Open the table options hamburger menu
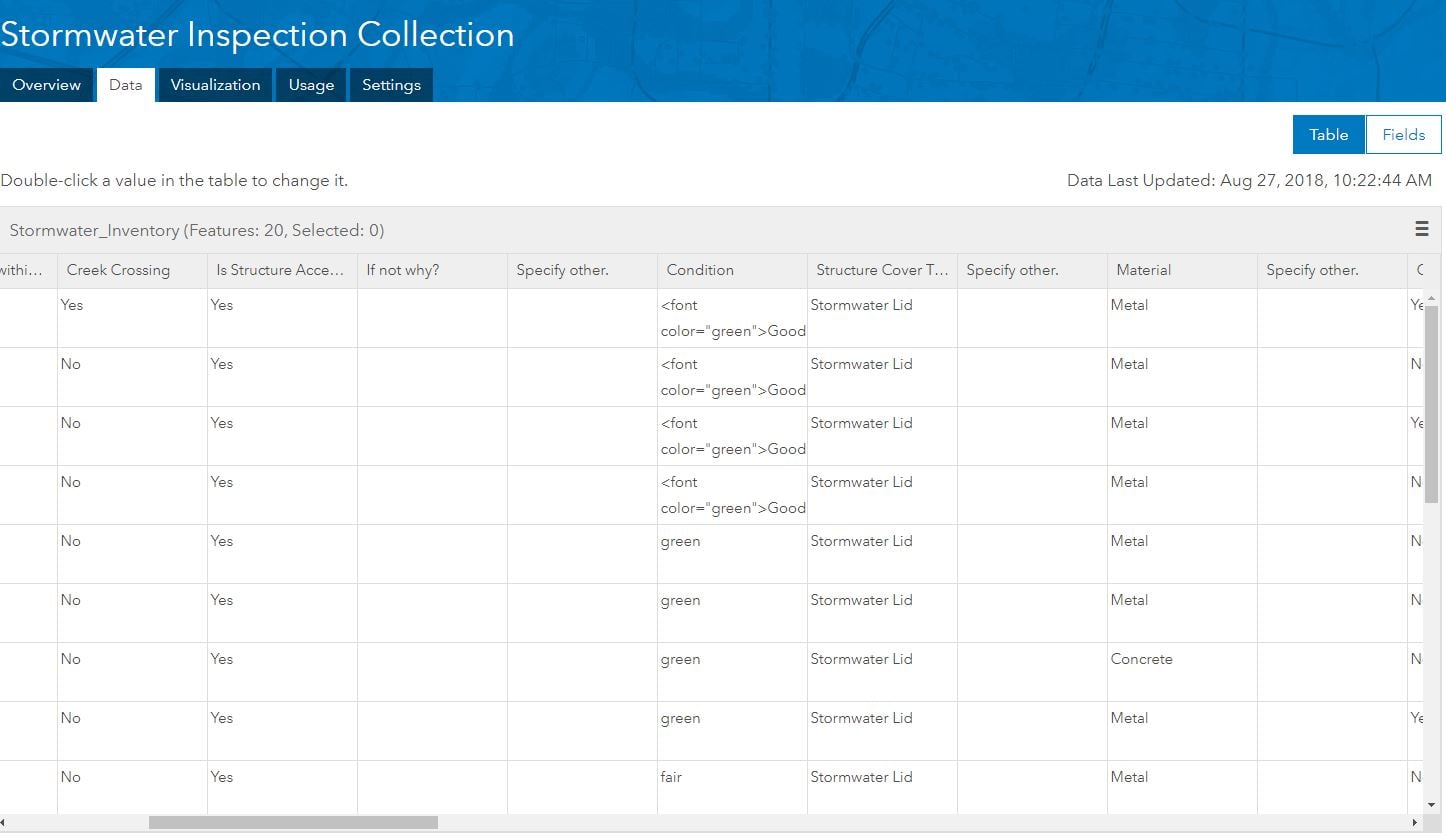 [1421, 229]
